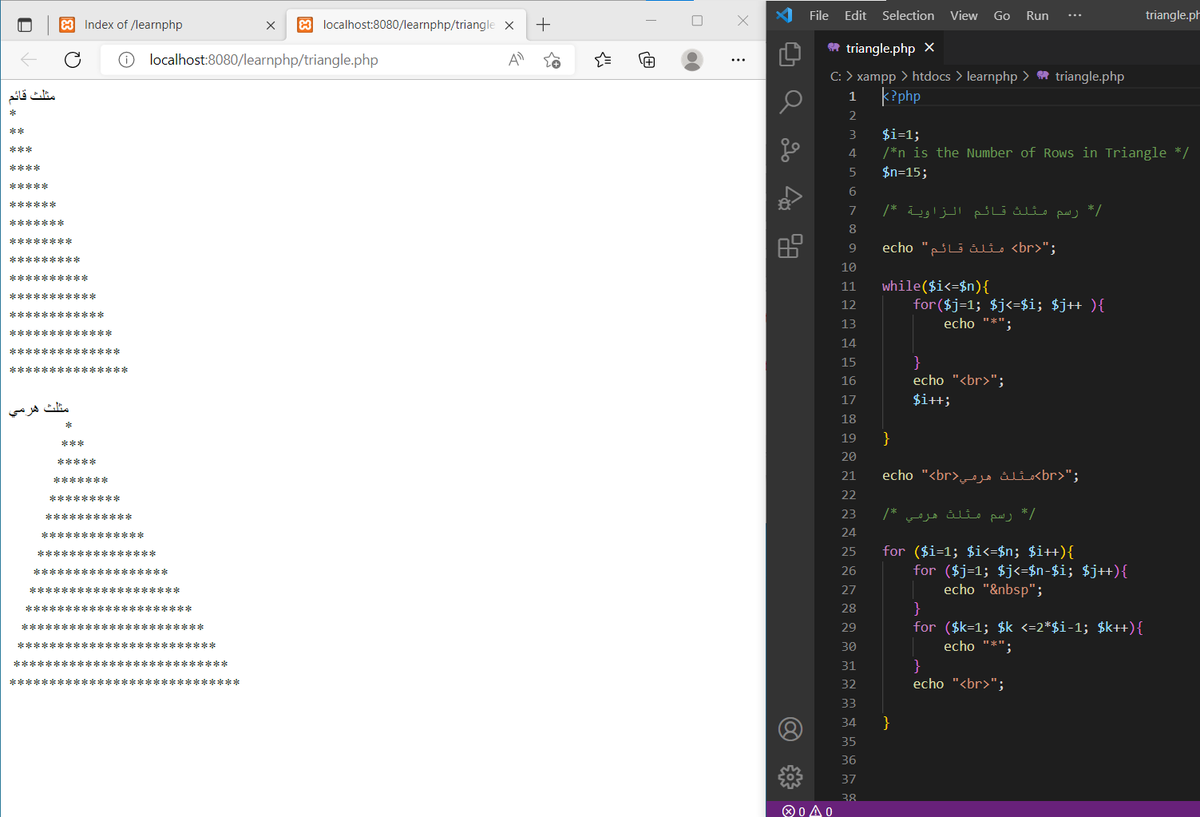Open the Edge profile menu
This screenshot has width=1200, height=817.
(x=692, y=60)
